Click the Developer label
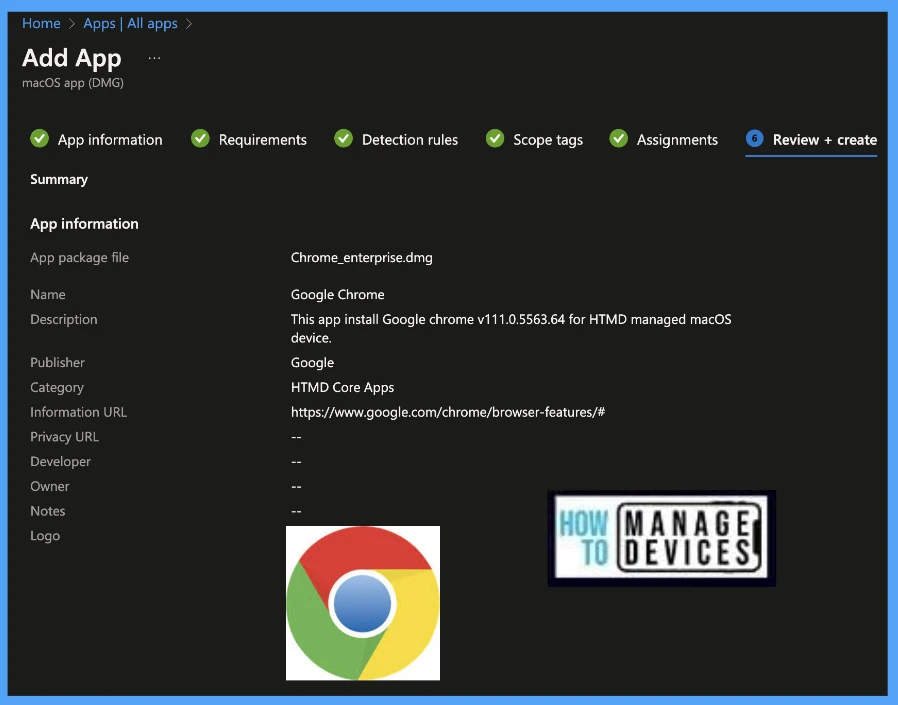The image size is (898, 705). pyautogui.click(x=61, y=462)
